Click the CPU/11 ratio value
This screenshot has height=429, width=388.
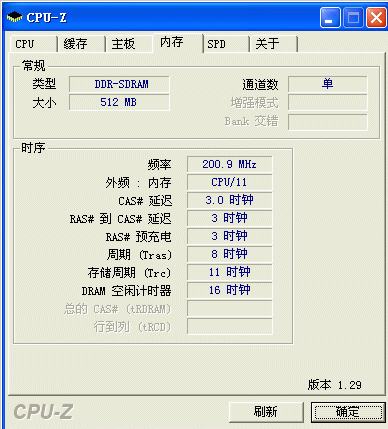coord(230,182)
